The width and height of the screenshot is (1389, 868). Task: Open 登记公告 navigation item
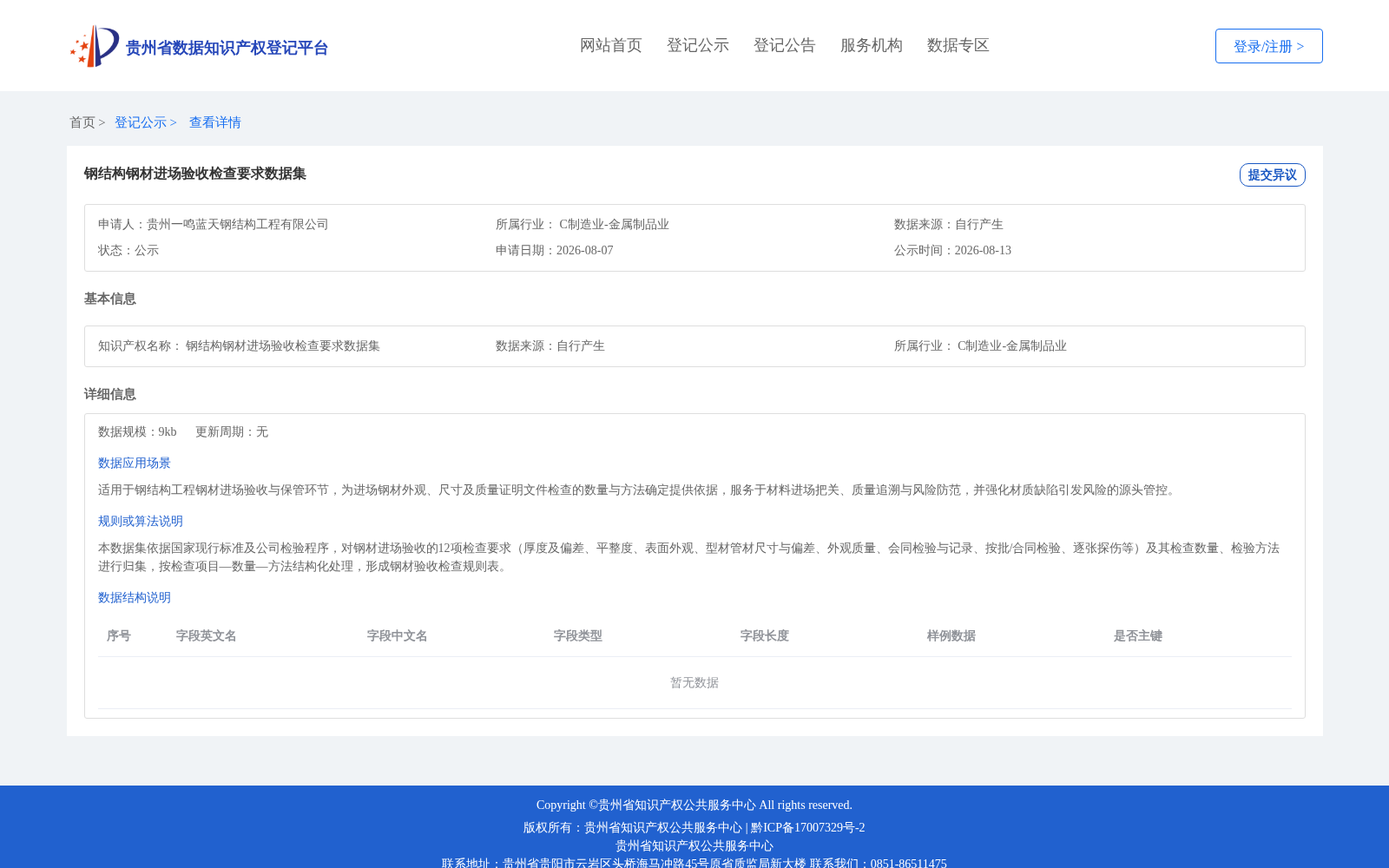coord(785,45)
